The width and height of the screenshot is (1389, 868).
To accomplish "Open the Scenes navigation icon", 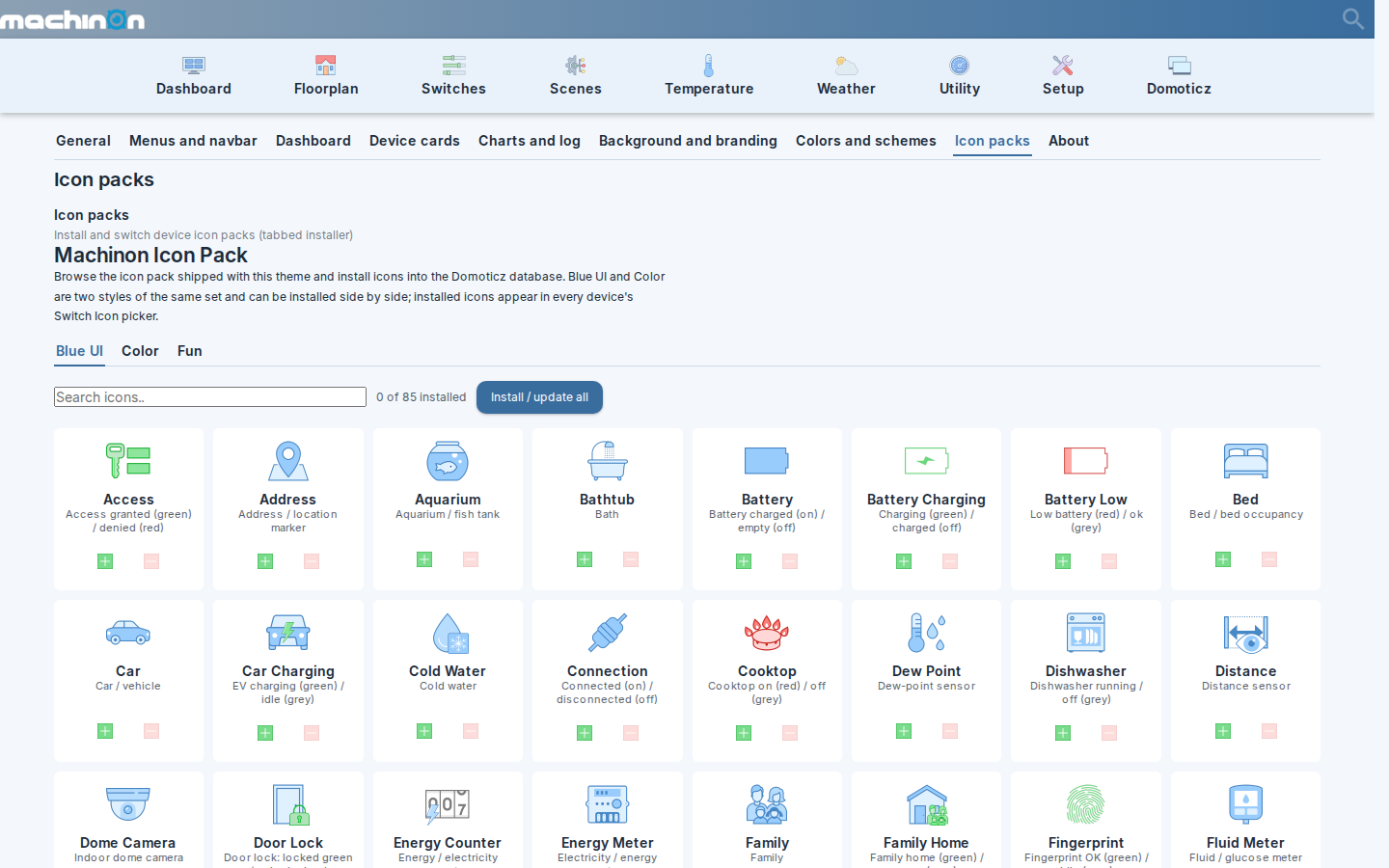I will pyautogui.click(x=576, y=66).
